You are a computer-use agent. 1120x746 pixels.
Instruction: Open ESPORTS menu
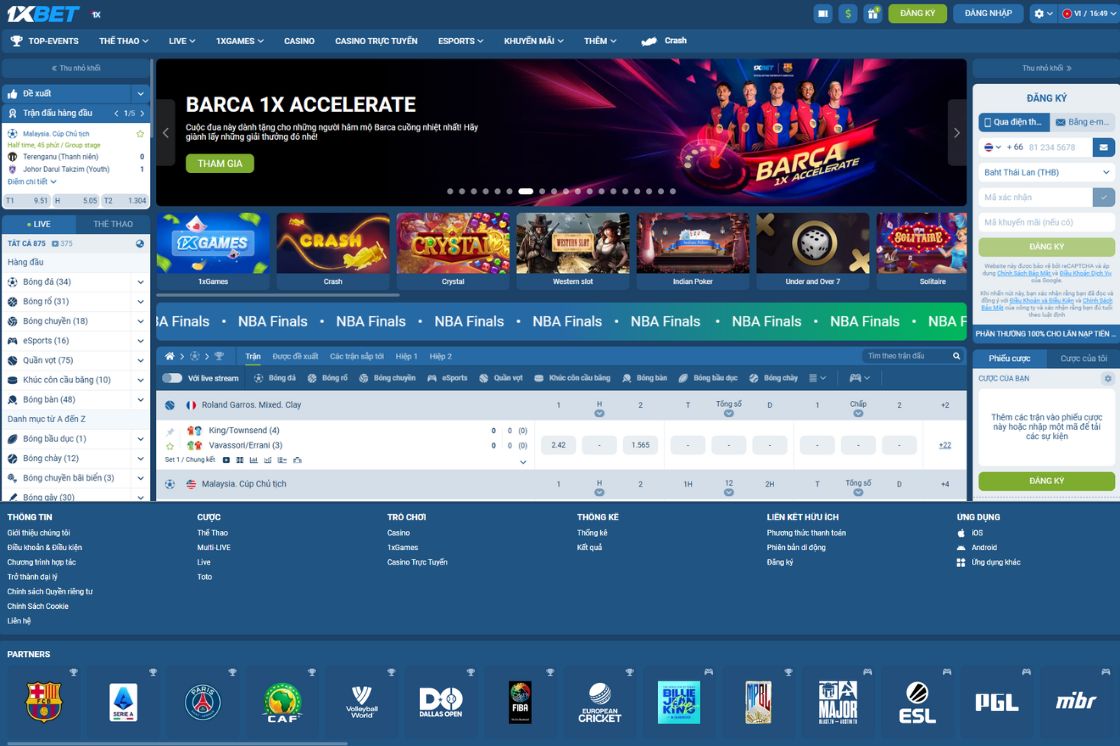[x=460, y=41]
